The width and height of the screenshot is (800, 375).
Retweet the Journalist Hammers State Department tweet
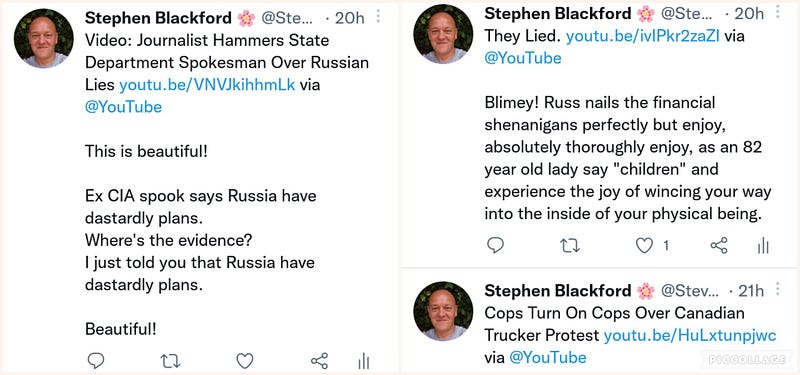click(170, 361)
